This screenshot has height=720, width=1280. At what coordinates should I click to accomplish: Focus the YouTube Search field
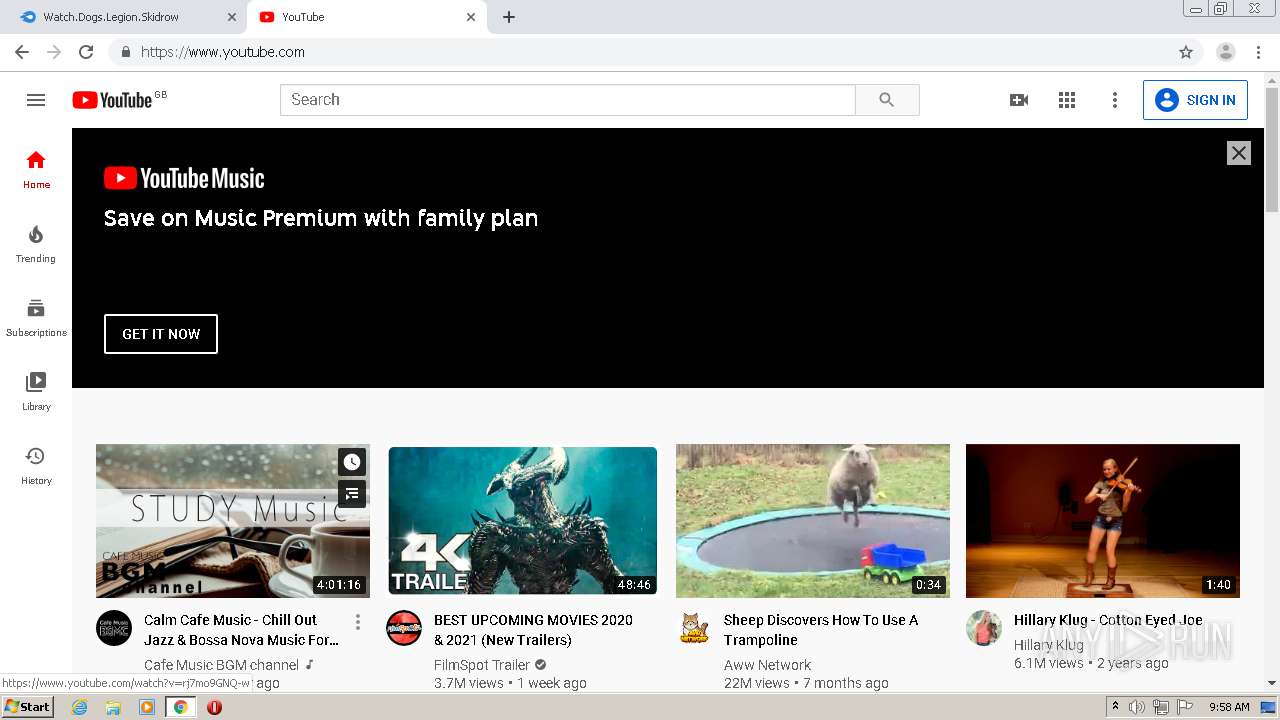(568, 100)
